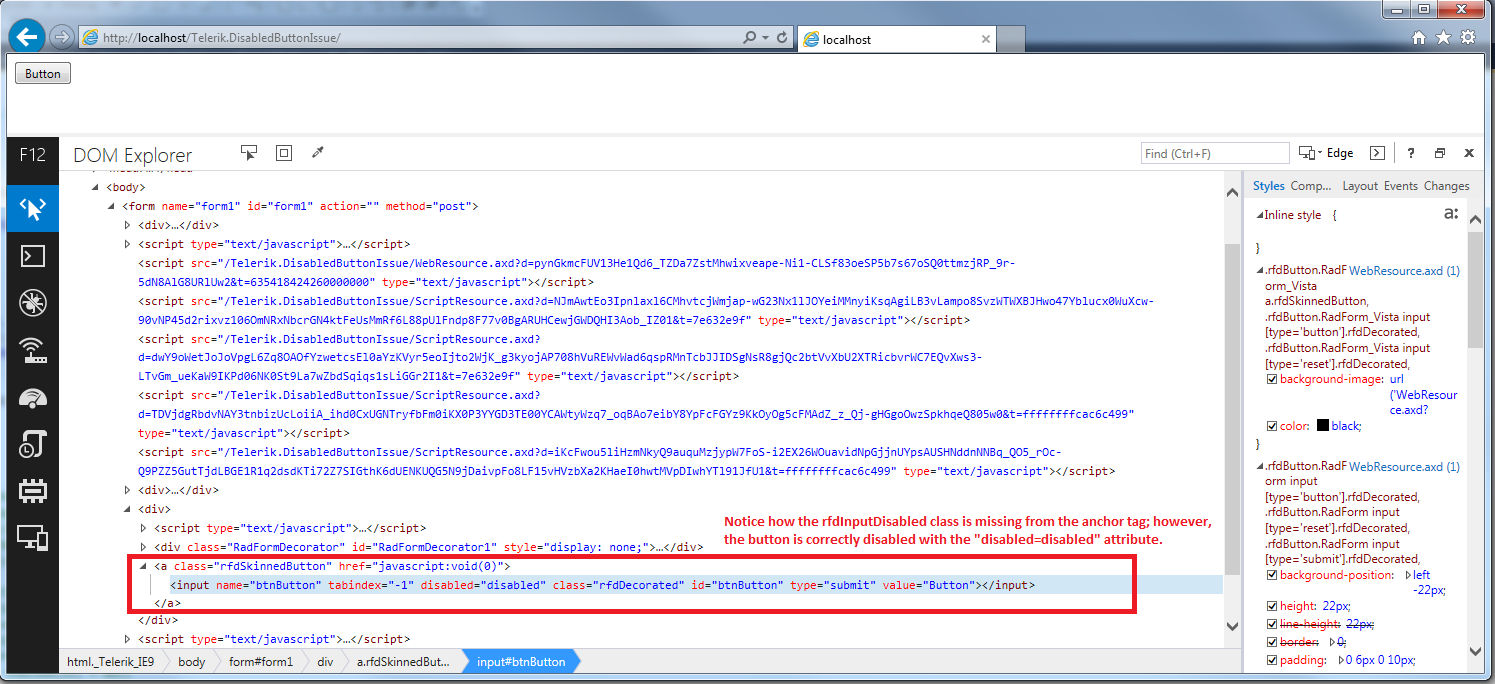Toggle the border: 0 property checkbox
The height and width of the screenshot is (684, 1495).
pyautogui.click(x=1272, y=641)
